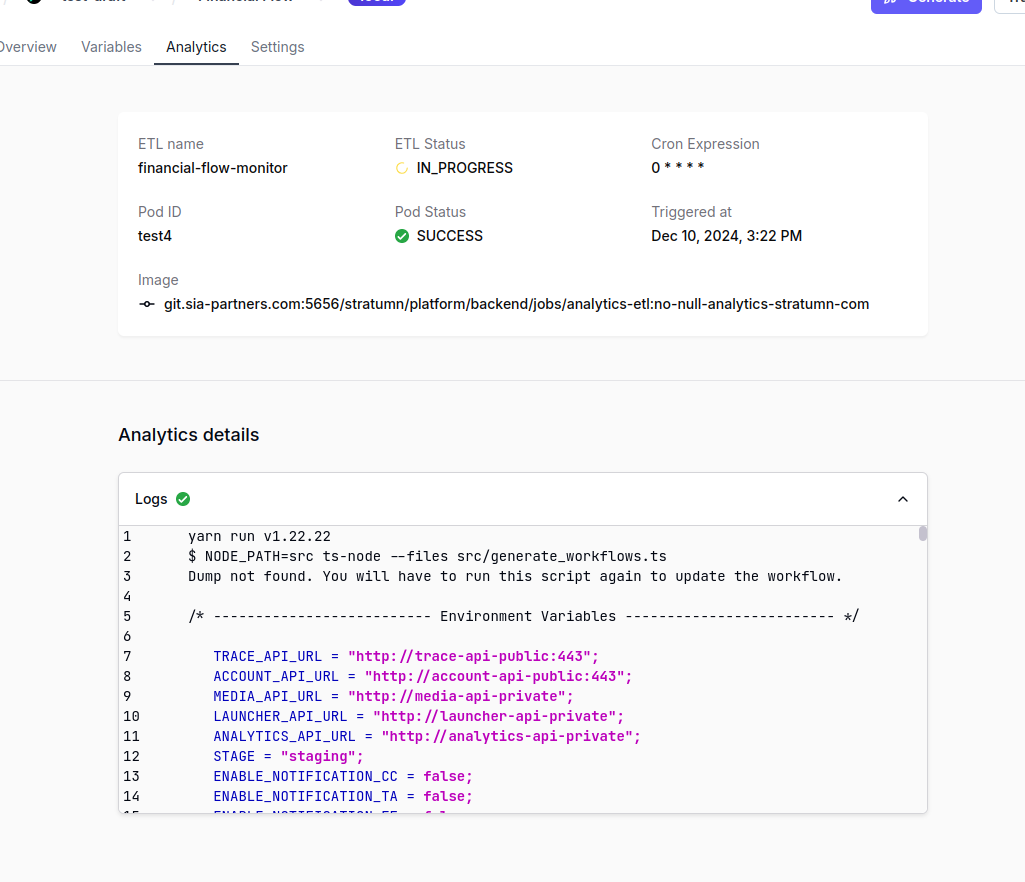Viewport: 1025px width, 882px height.
Task: Select the Analytics tab
Action: click(x=196, y=47)
